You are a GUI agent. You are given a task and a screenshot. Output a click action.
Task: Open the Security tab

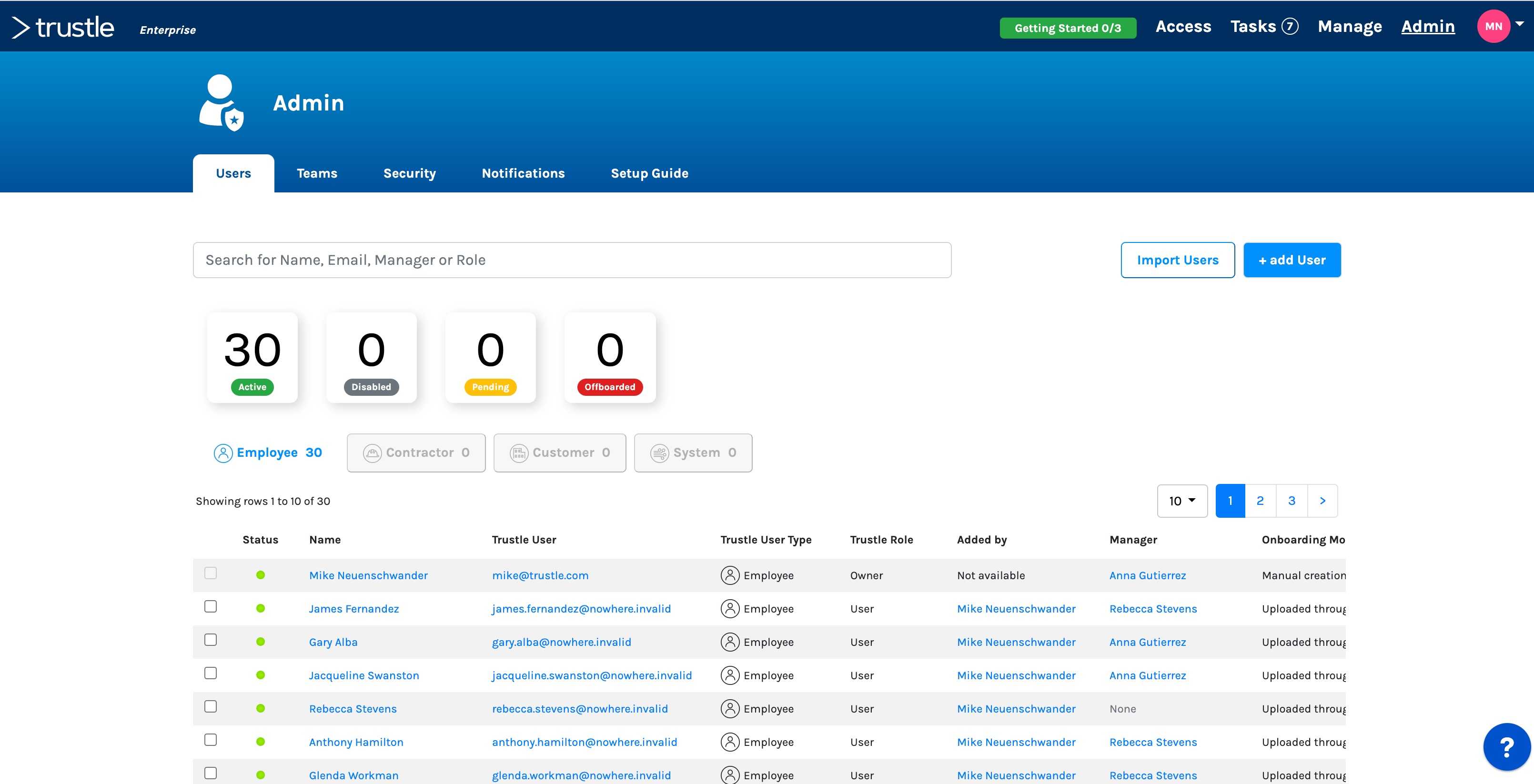[410, 173]
